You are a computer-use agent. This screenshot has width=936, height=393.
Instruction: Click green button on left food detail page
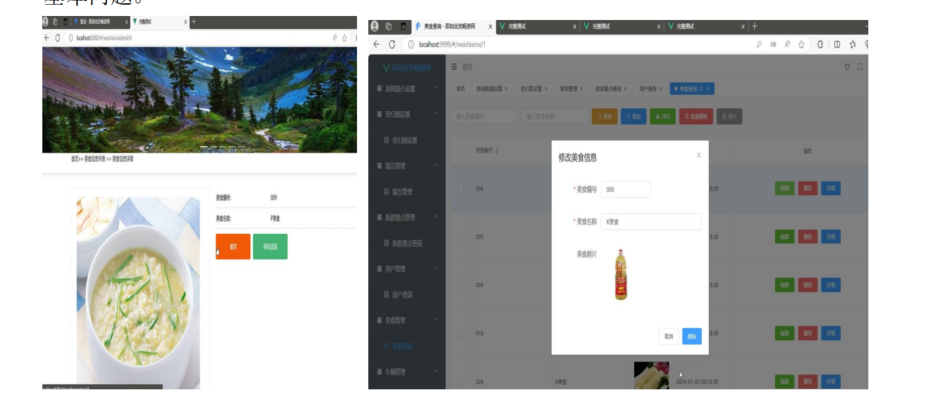(x=270, y=247)
